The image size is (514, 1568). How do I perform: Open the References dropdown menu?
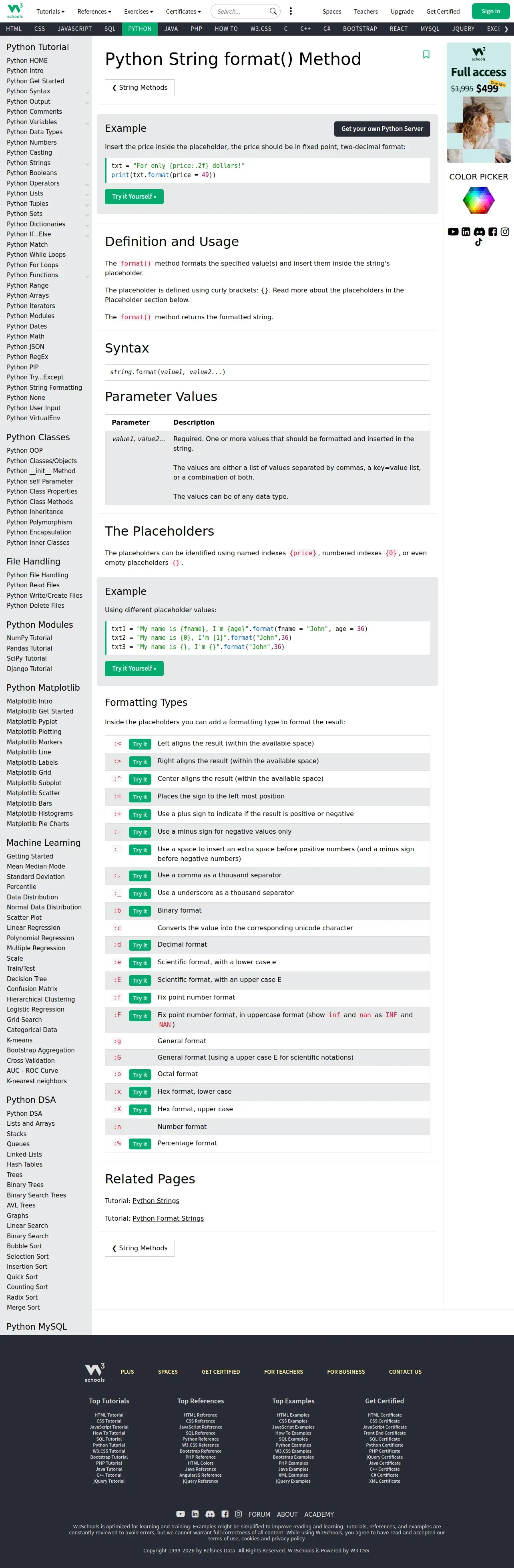click(94, 12)
